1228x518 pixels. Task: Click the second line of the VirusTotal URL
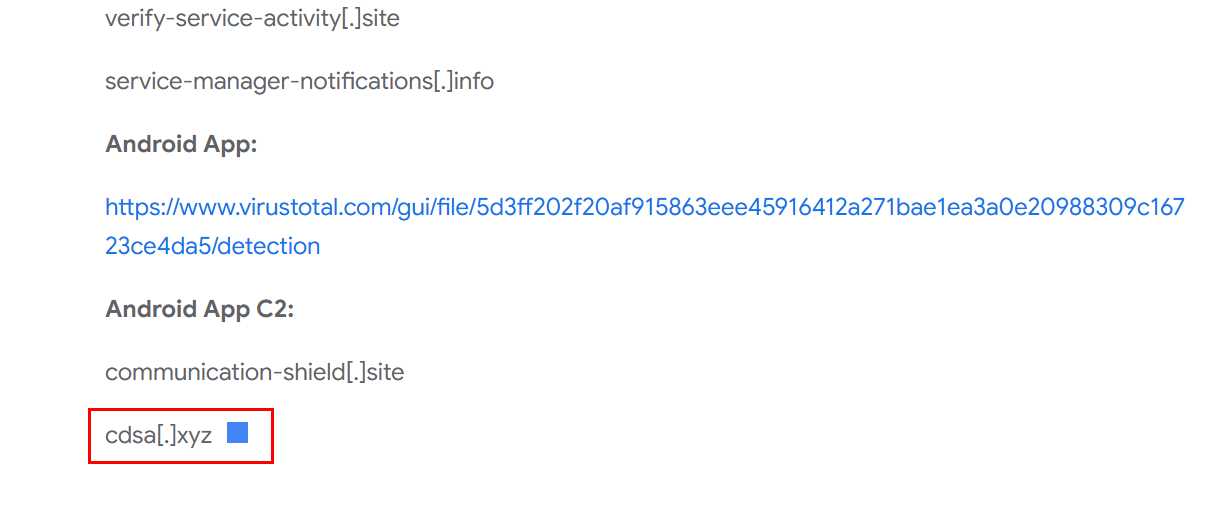(212, 246)
